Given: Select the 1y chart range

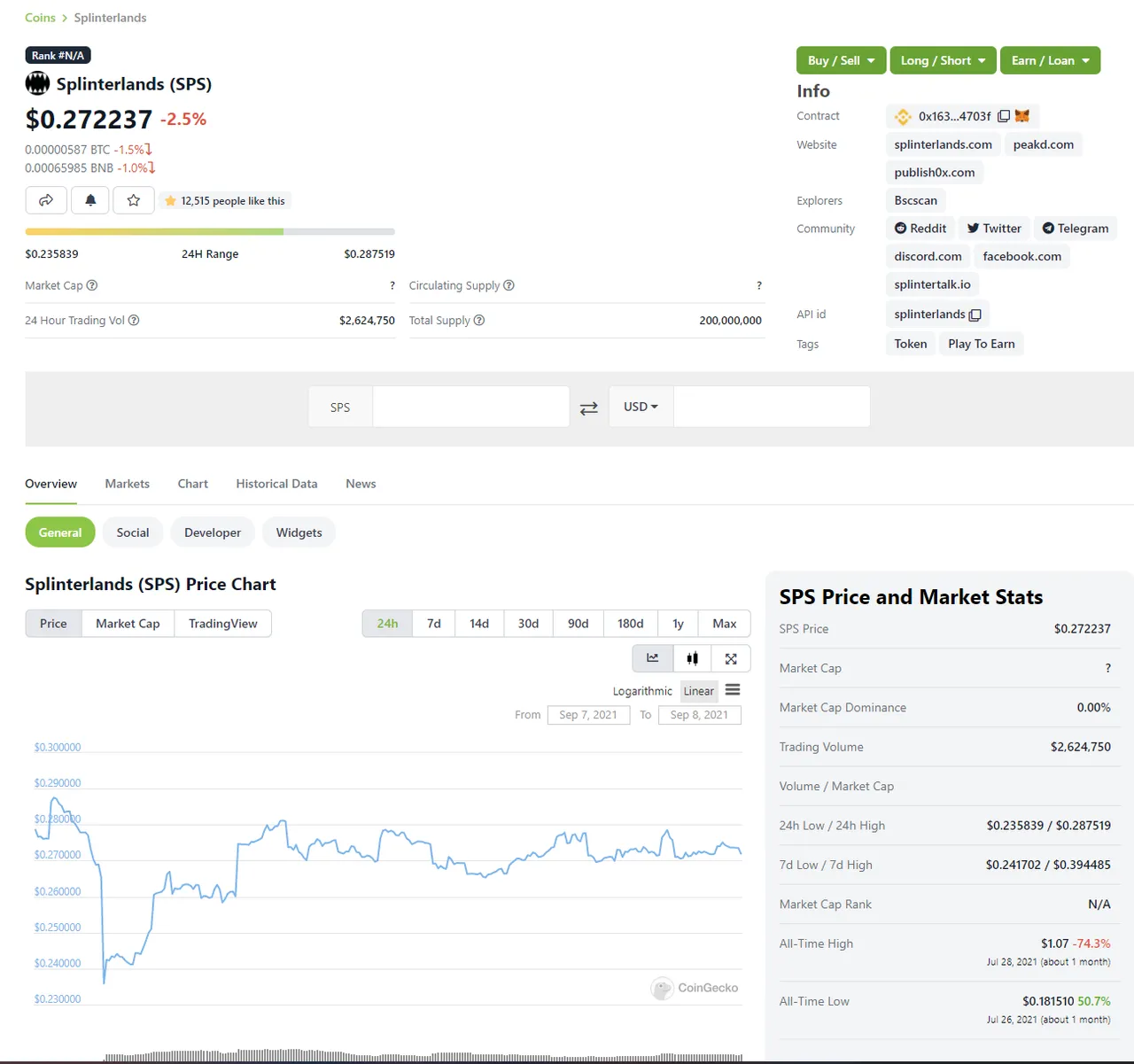Looking at the screenshot, I should [x=679, y=624].
